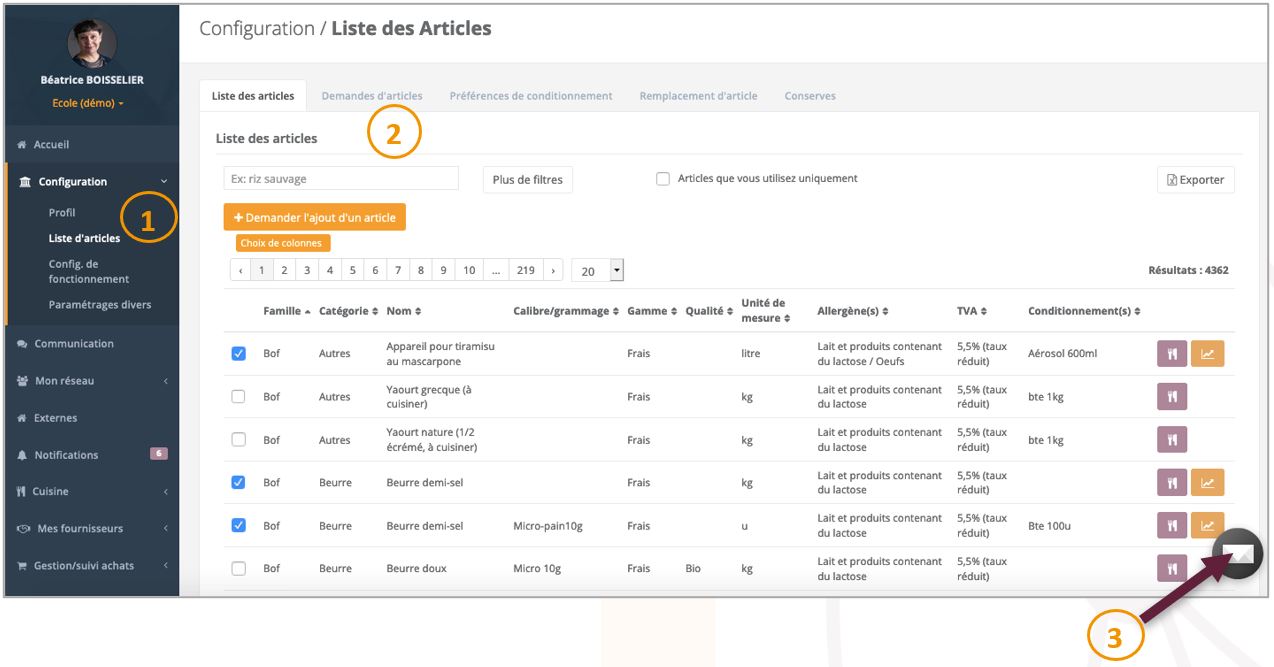The image size is (1274, 667).
Task: Click the notifications badge showing 6
Action: [158, 453]
